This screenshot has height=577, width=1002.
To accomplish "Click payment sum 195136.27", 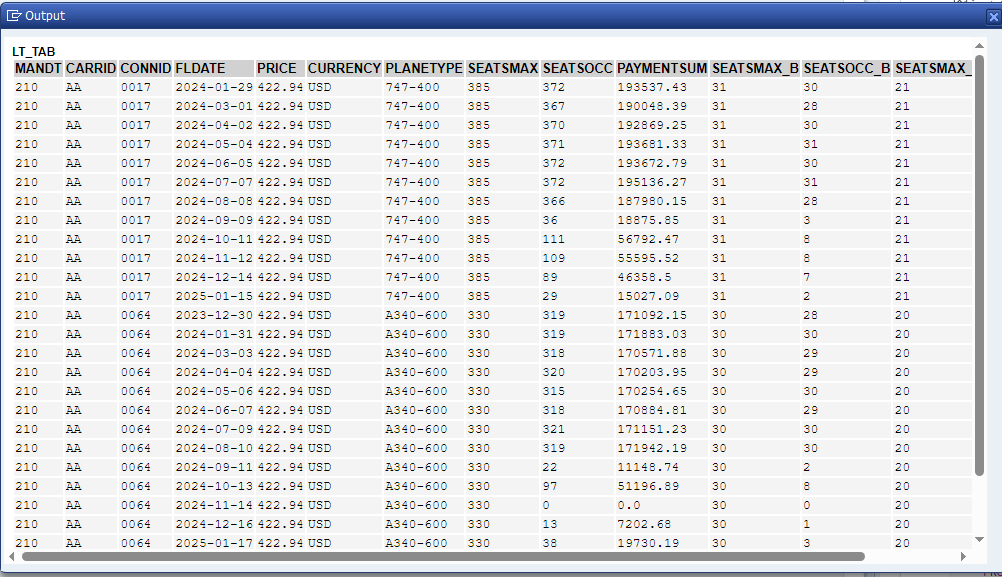I will 652,182.
